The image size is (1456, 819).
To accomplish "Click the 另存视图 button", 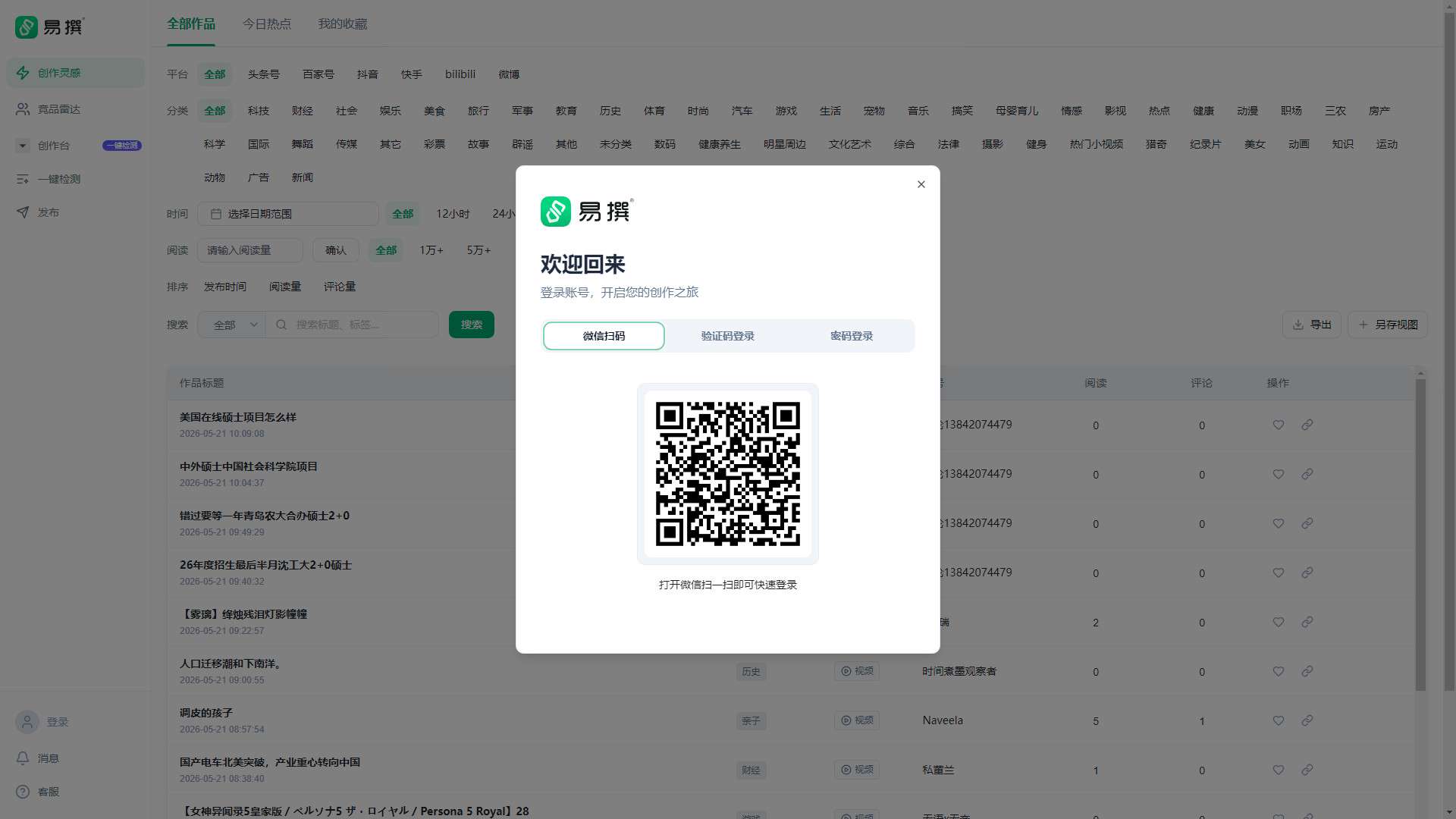I will (x=1388, y=325).
